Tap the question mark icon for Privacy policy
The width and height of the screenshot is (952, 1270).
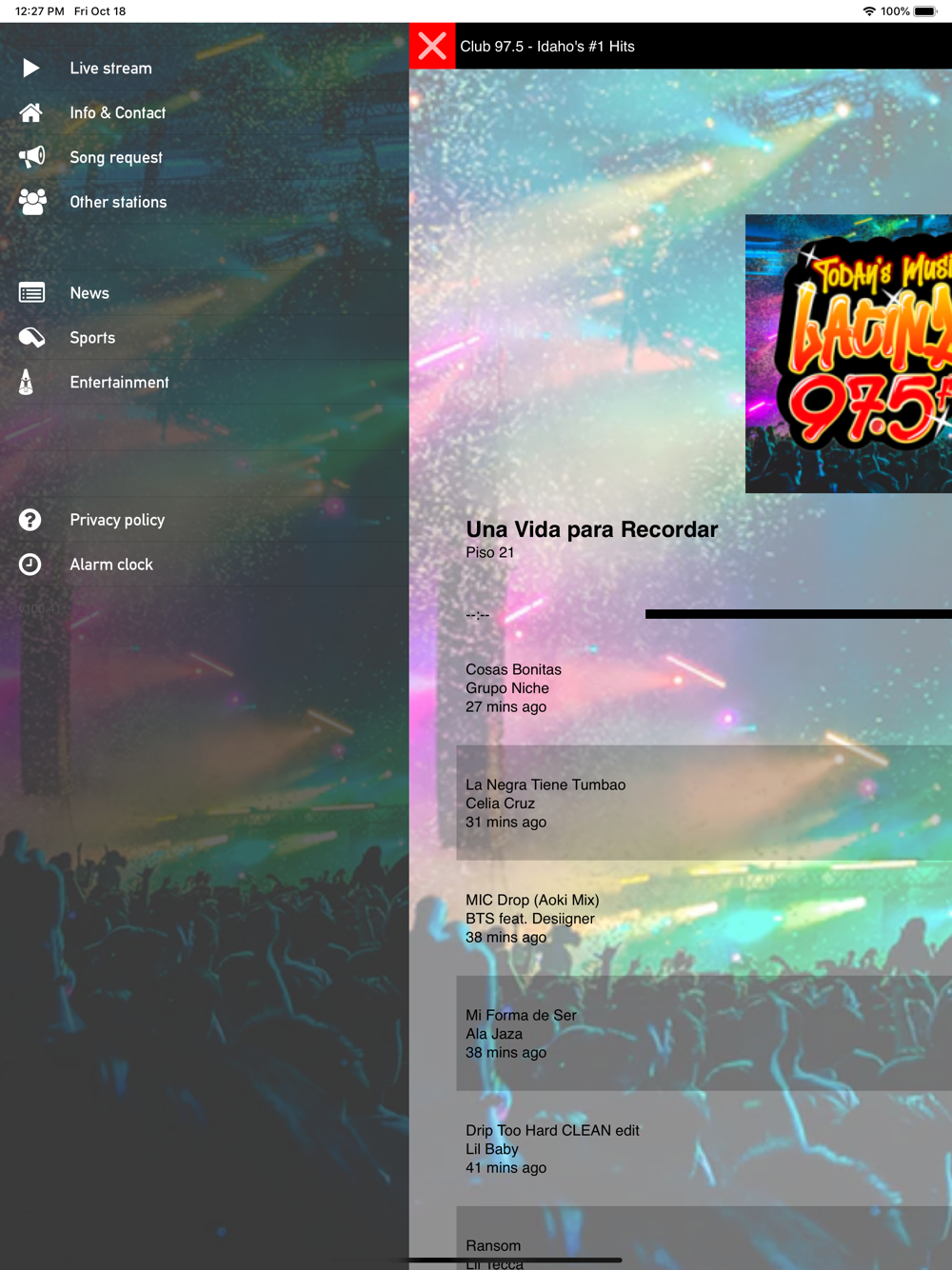pyautogui.click(x=30, y=520)
